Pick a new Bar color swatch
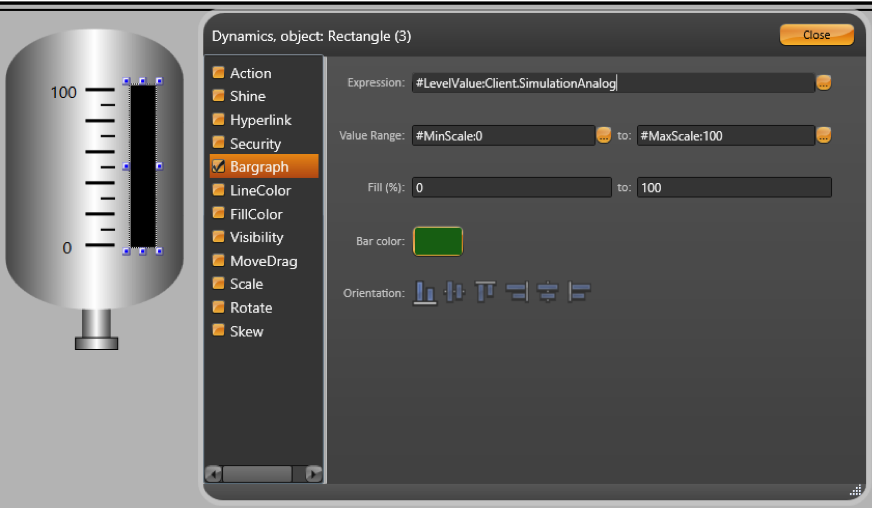872x508 pixels. click(438, 241)
